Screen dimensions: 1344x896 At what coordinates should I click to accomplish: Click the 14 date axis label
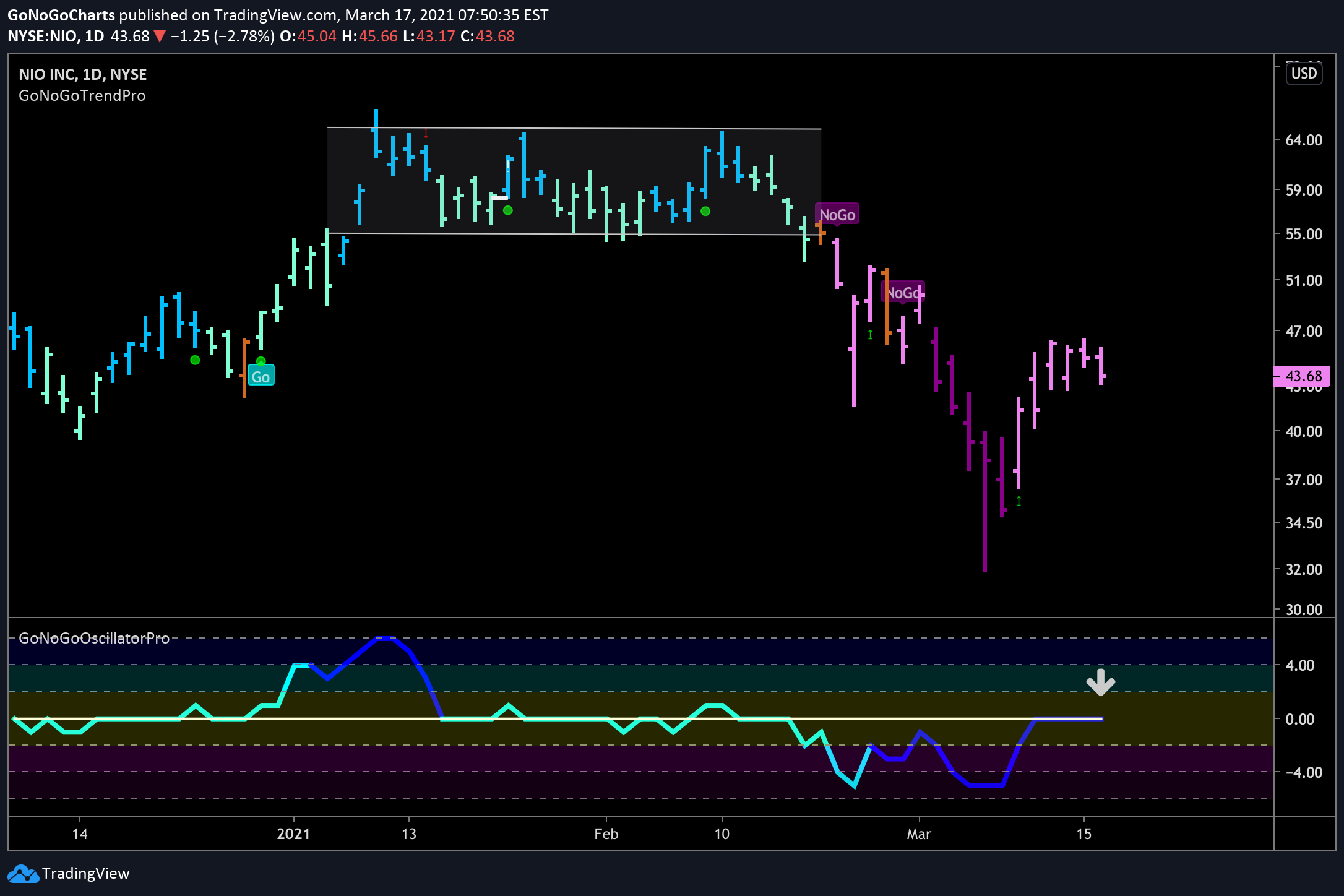[x=79, y=834]
